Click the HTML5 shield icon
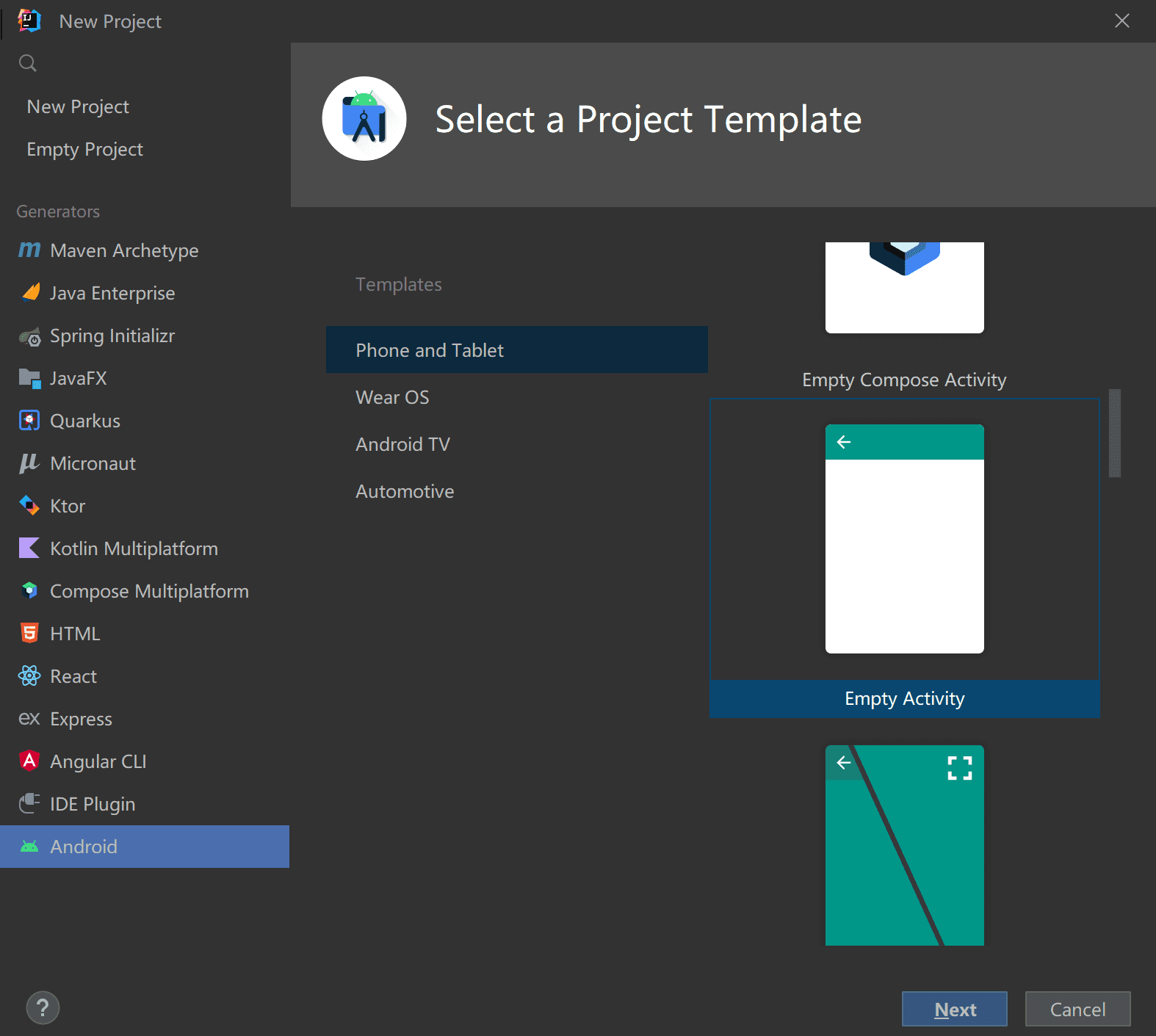1156x1036 pixels. [x=29, y=633]
